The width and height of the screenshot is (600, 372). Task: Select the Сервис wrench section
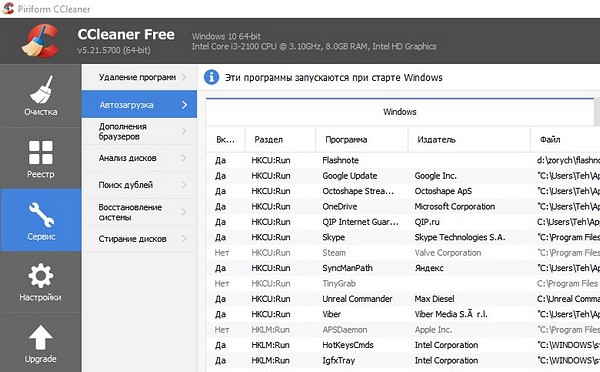click(x=41, y=220)
